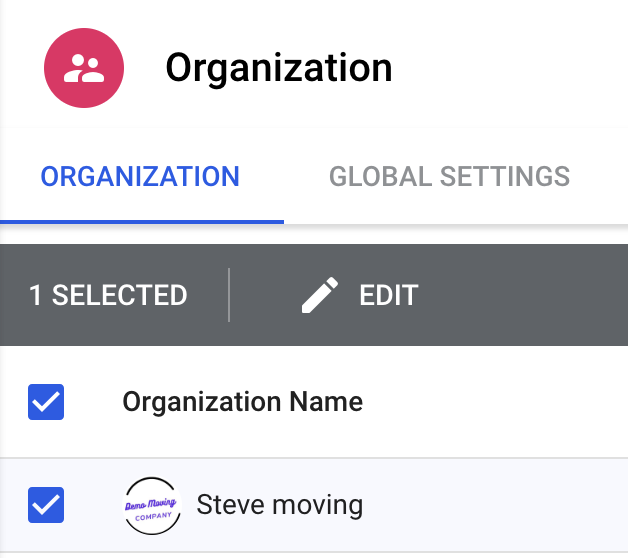Click the vertical divider in selection toolbar
This screenshot has height=558, width=628.
click(229, 295)
